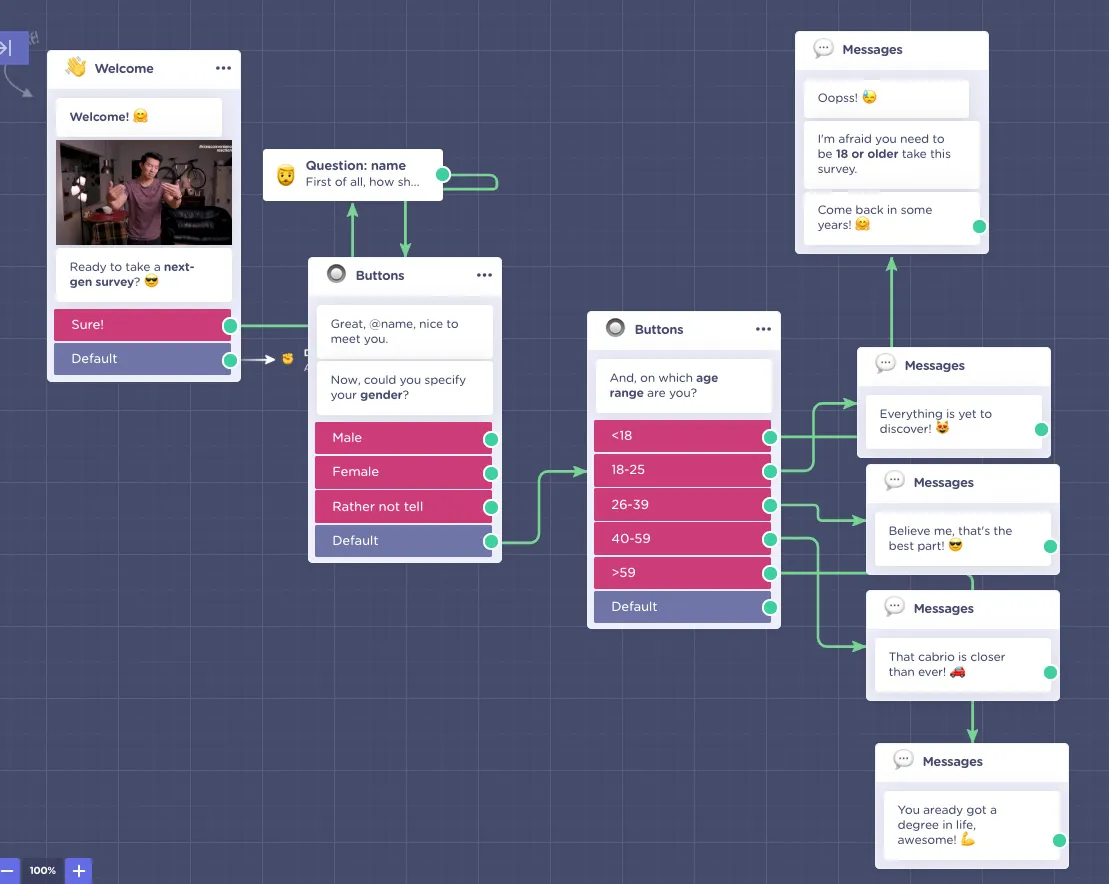Click the green connector on the >59 option
This screenshot has width=1109, height=884.
[769, 573]
